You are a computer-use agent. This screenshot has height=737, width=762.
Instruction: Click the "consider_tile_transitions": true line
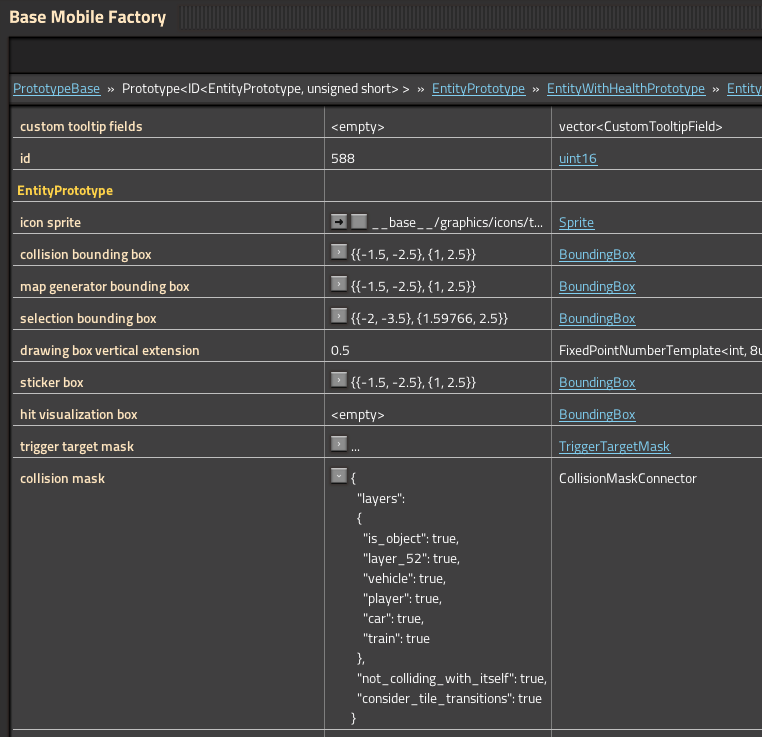(x=450, y=699)
